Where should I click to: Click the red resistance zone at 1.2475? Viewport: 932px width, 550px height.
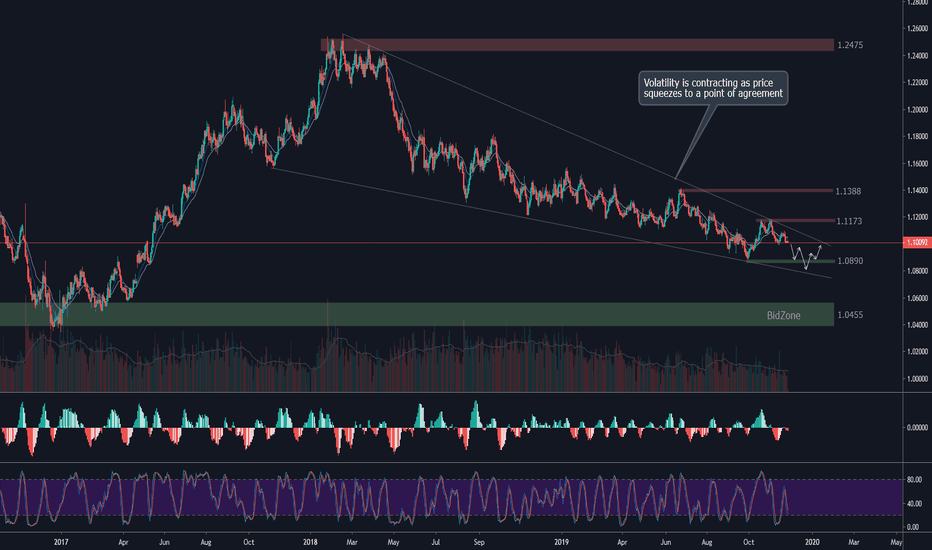tap(576, 45)
